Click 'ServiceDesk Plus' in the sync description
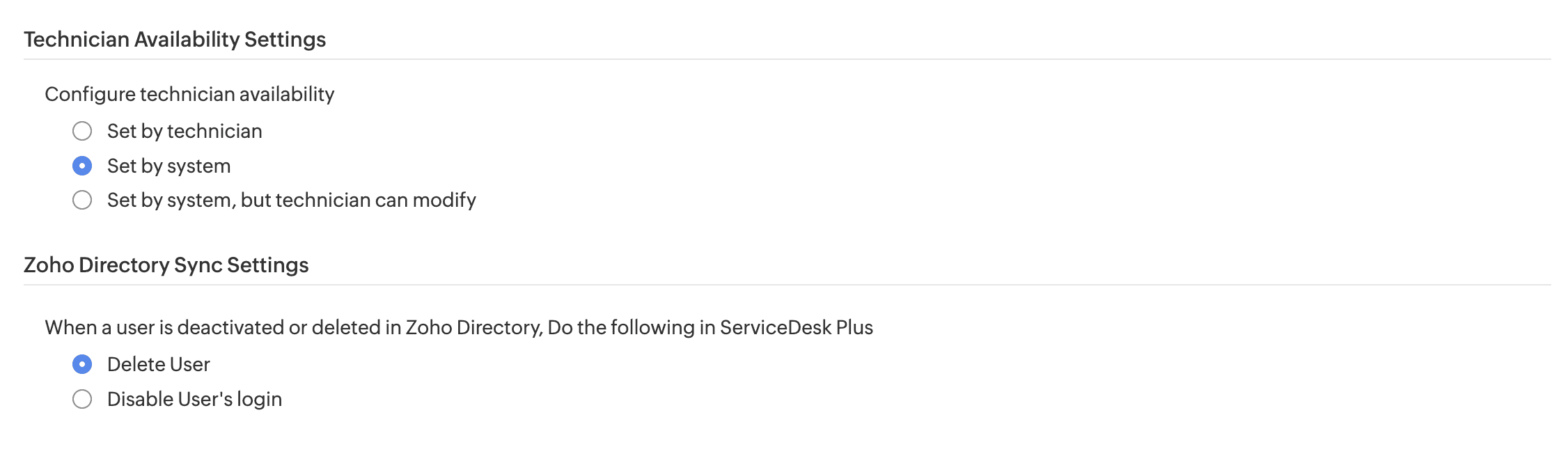Screen dimensions: 1568x454 click(x=797, y=327)
